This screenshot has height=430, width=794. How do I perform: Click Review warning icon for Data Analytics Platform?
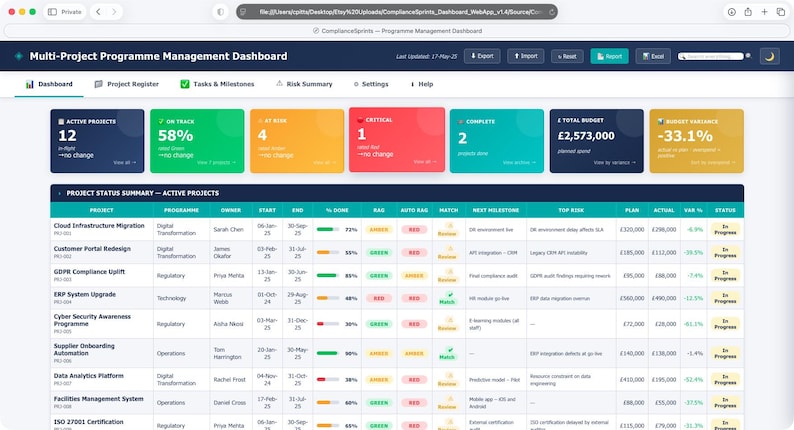(449, 376)
